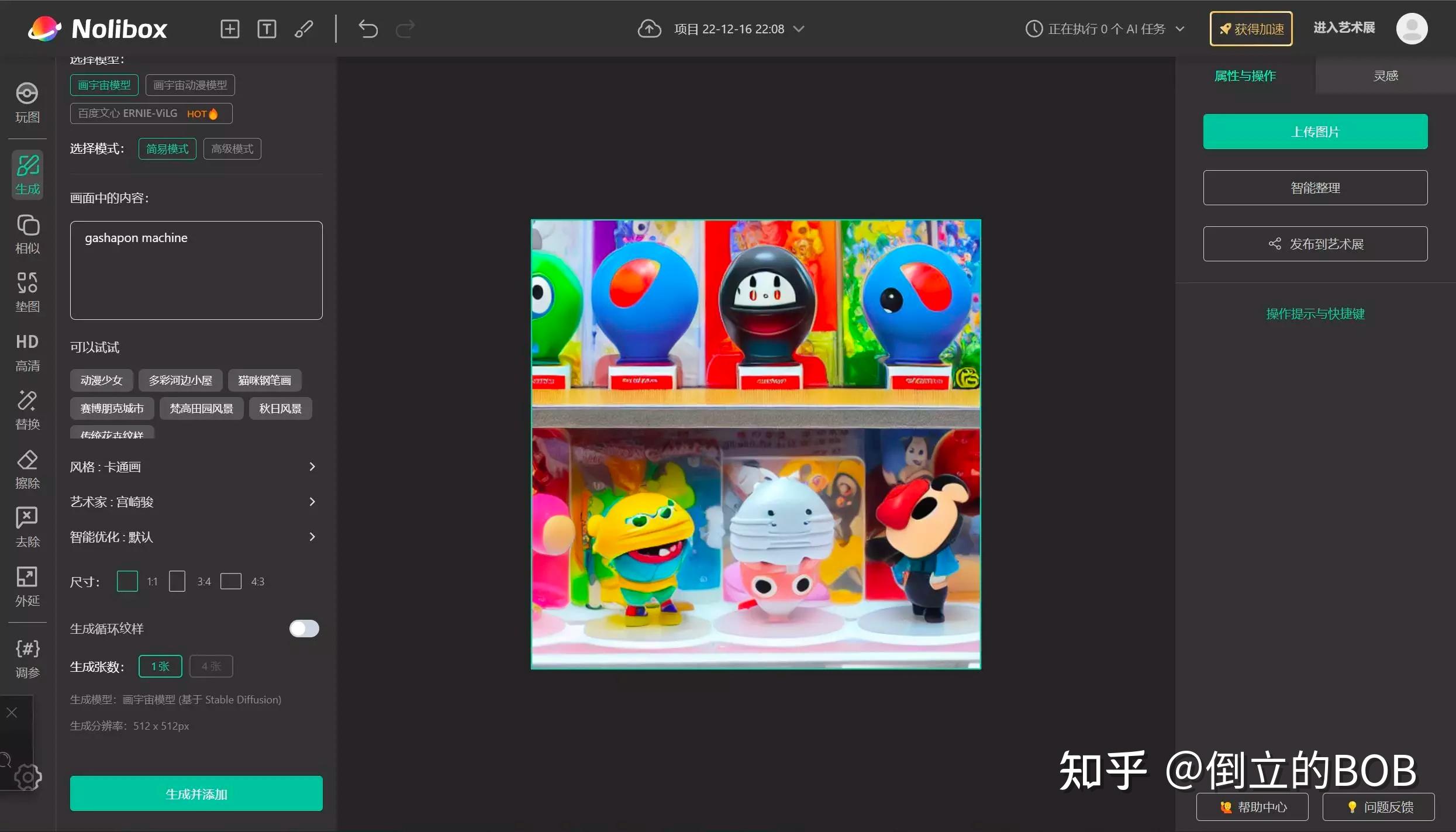Click the gashapon machine prompt field

[x=196, y=270]
